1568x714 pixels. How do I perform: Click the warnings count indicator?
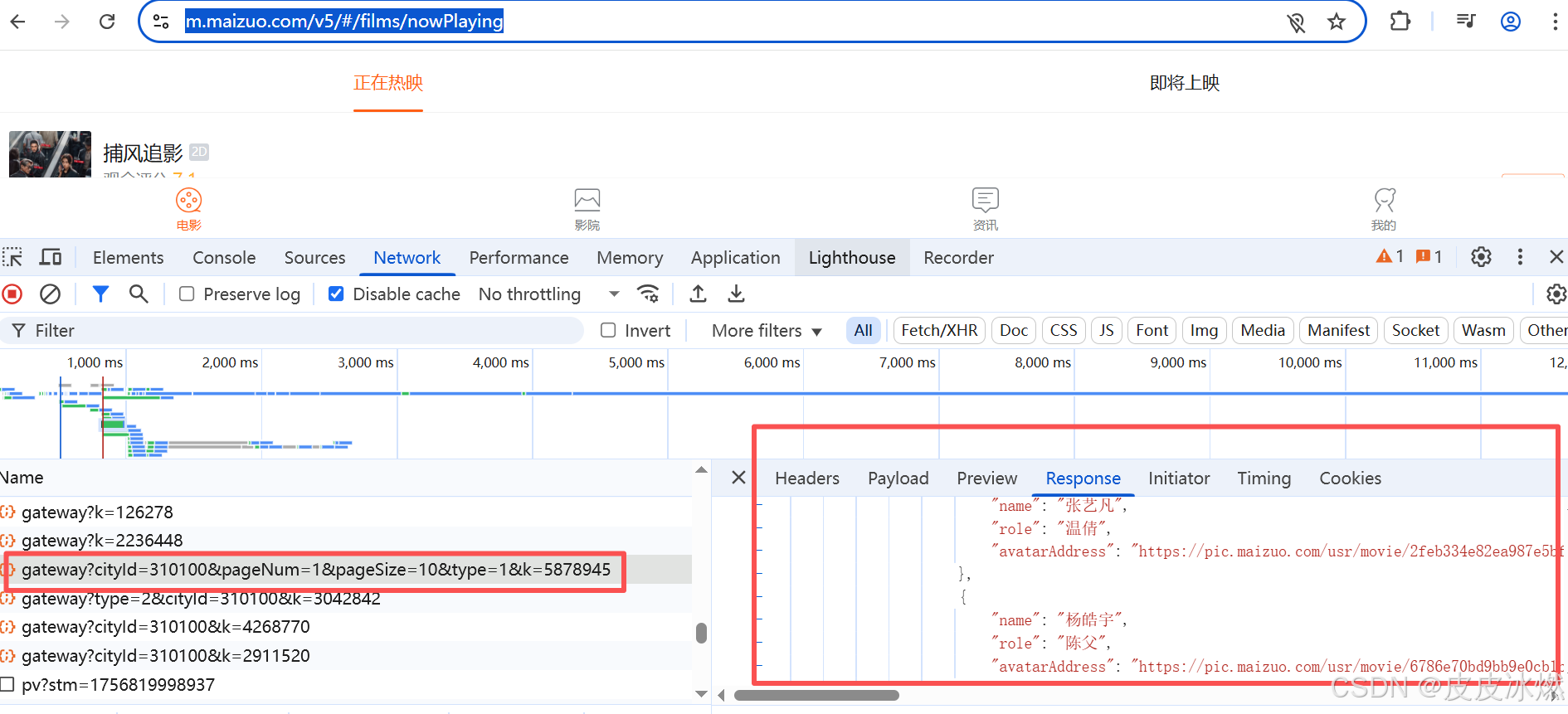click(x=1390, y=257)
